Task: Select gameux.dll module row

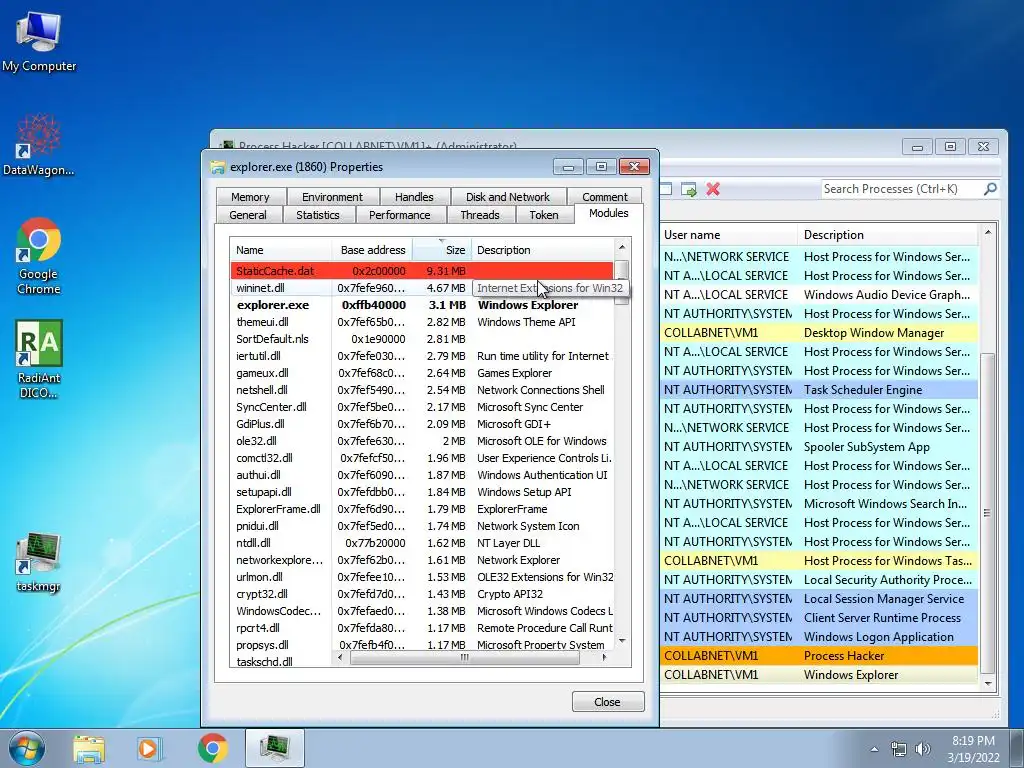Action: tap(422, 373)
